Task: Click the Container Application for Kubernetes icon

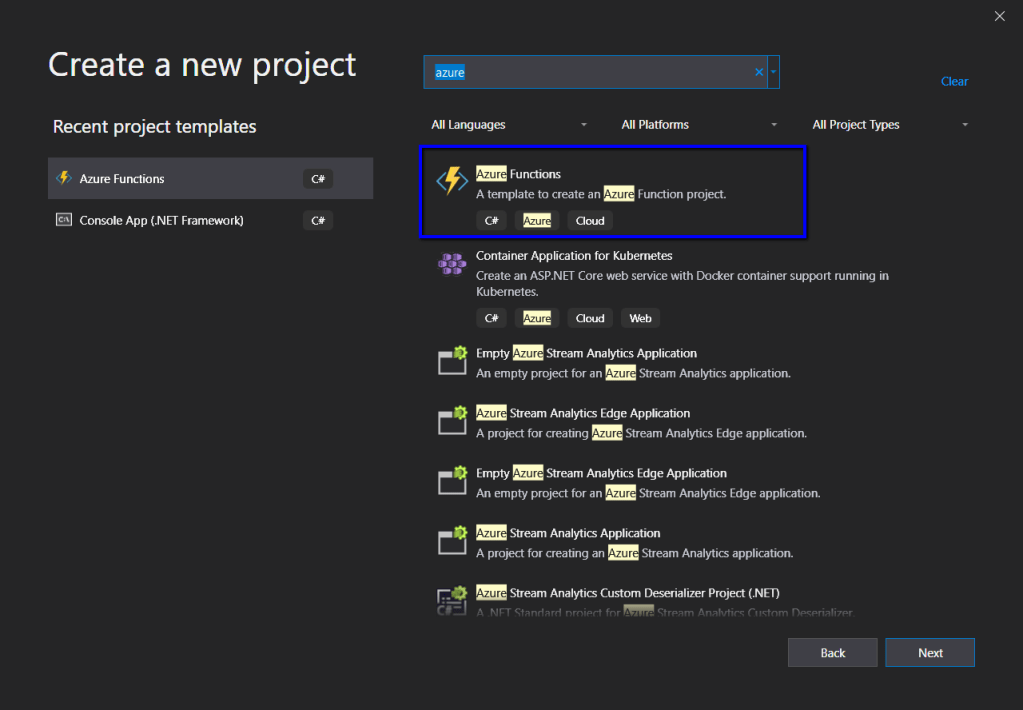Action: pos(452,264)
